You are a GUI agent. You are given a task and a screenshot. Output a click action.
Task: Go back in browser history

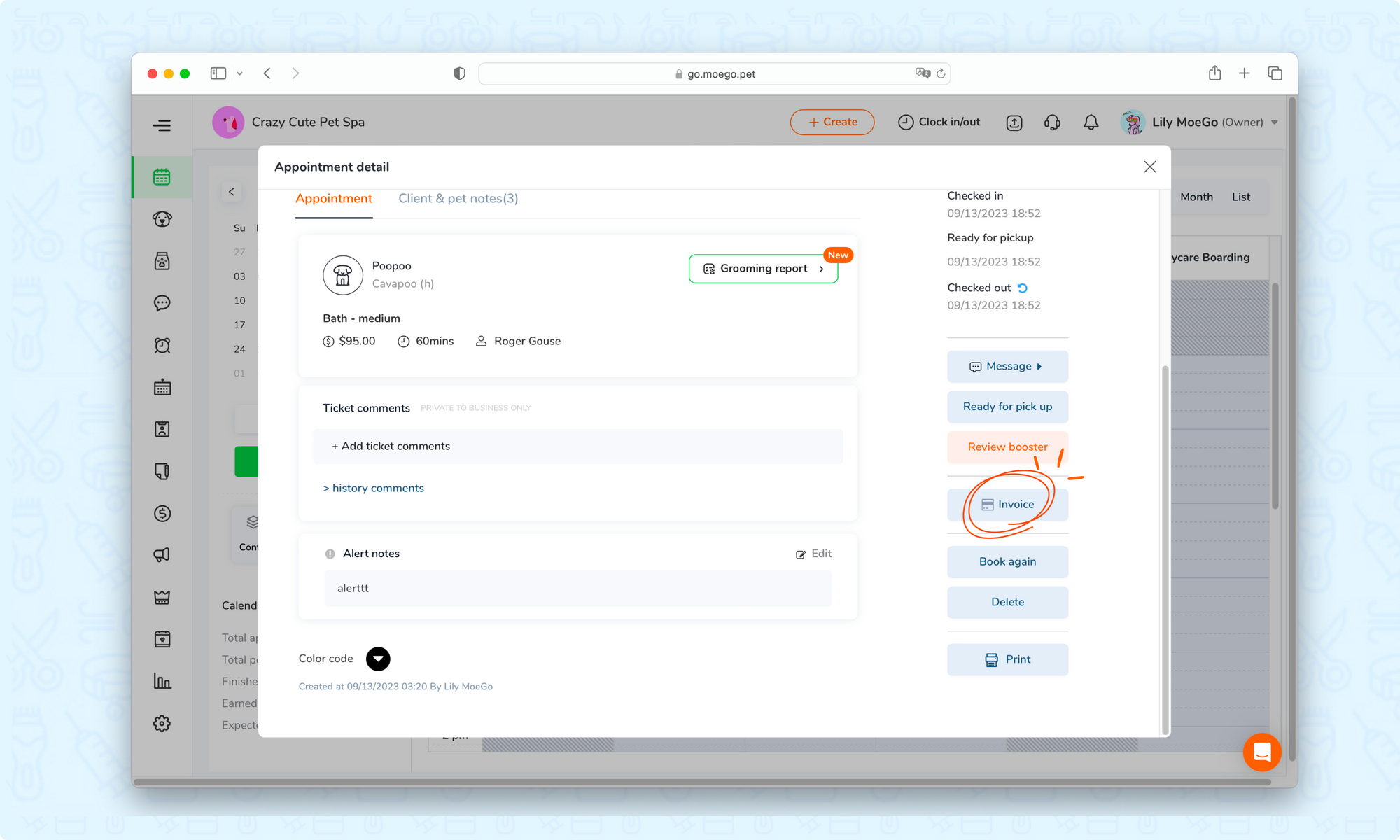(x=267, y=73)
